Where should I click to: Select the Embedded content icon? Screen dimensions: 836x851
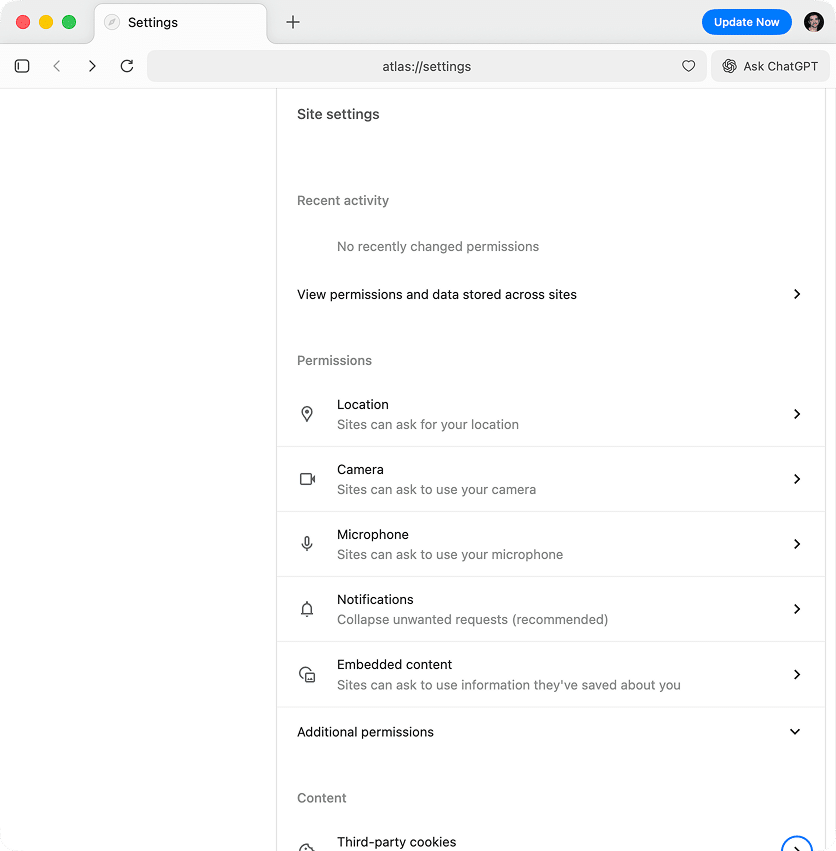pos(307,674)
